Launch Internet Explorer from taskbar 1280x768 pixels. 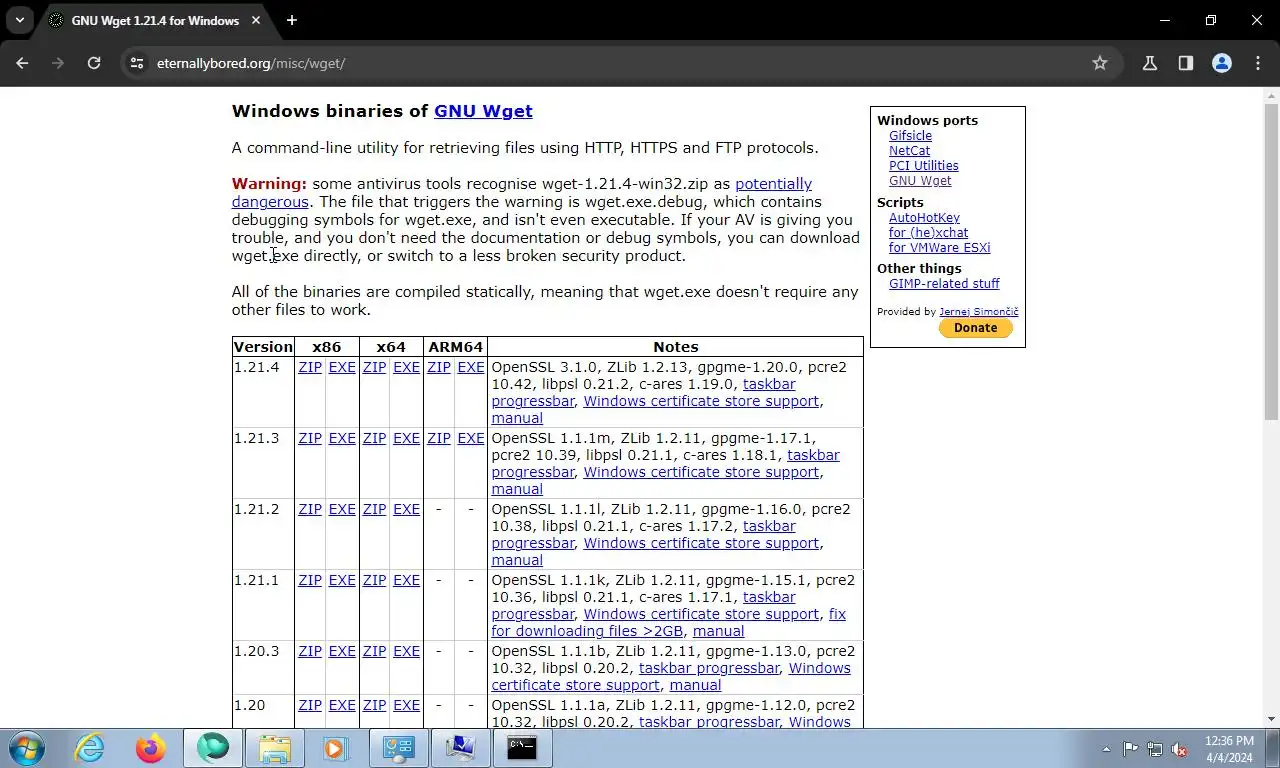click(89, 748)
